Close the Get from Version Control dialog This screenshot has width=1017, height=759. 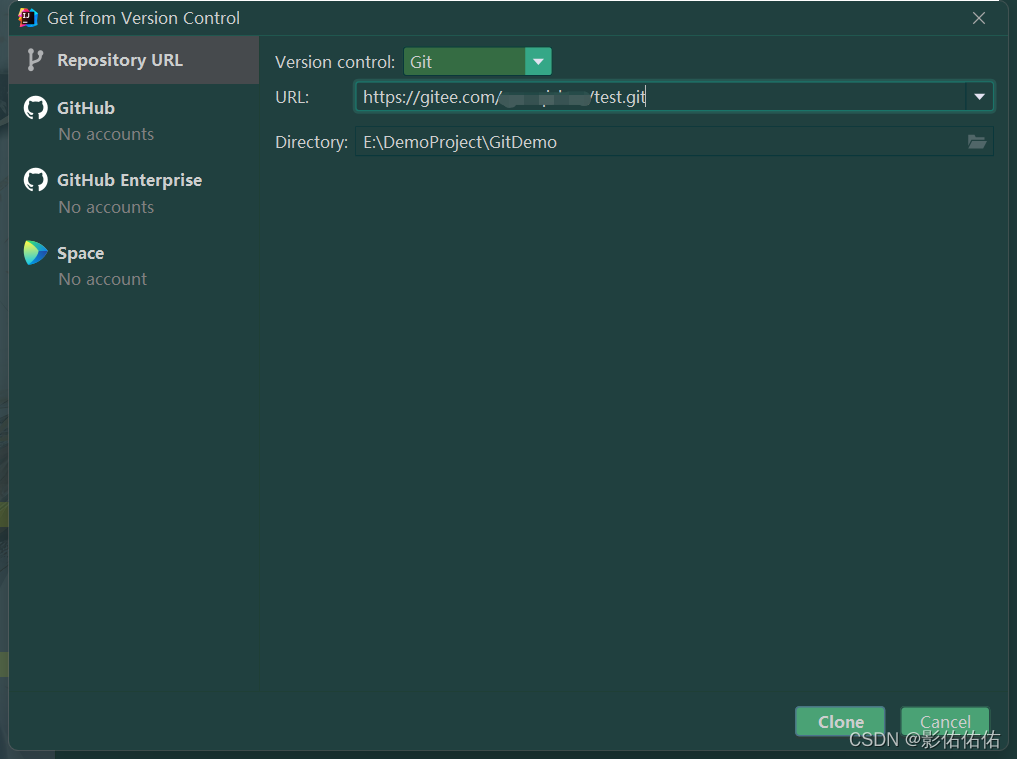(979, 18)
